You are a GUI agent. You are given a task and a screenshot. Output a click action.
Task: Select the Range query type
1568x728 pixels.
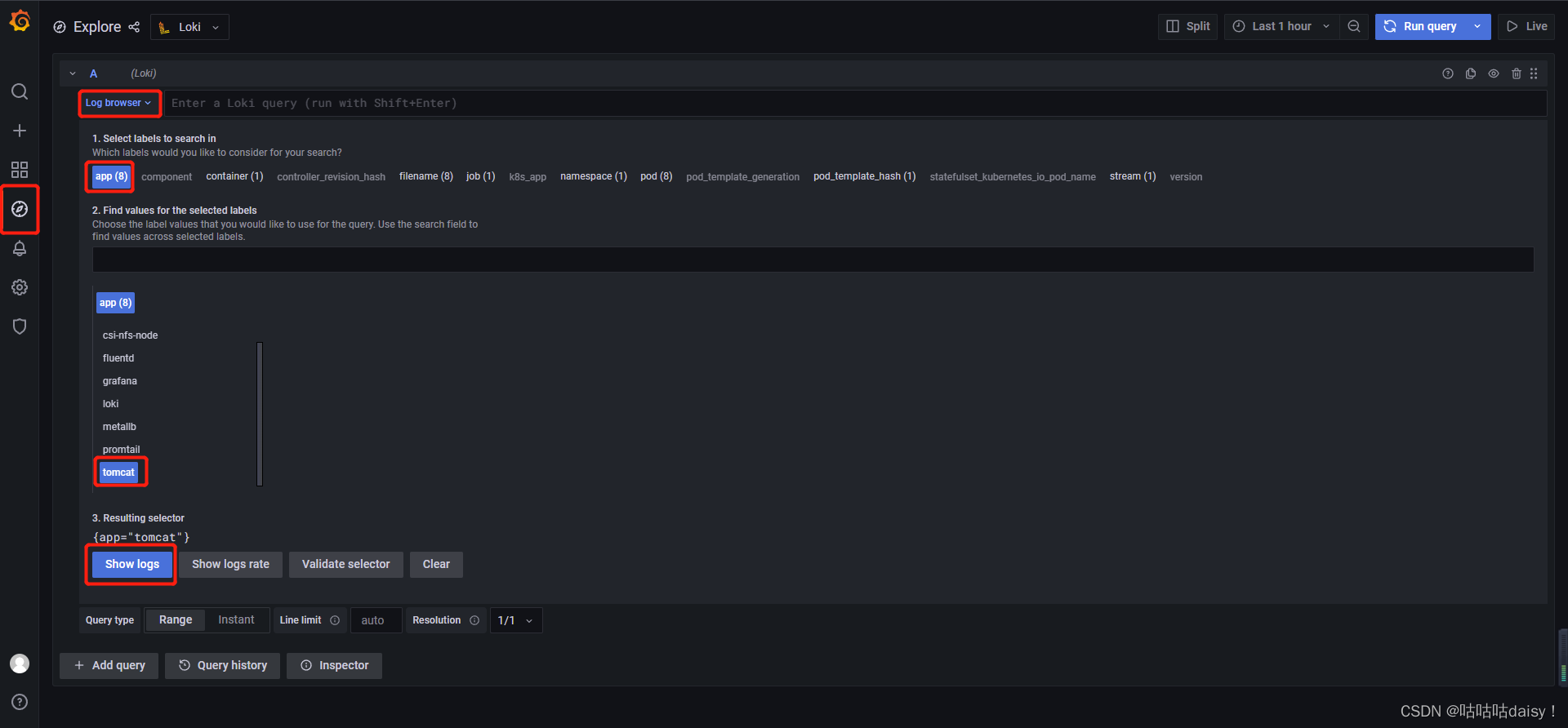pos(176,620)
